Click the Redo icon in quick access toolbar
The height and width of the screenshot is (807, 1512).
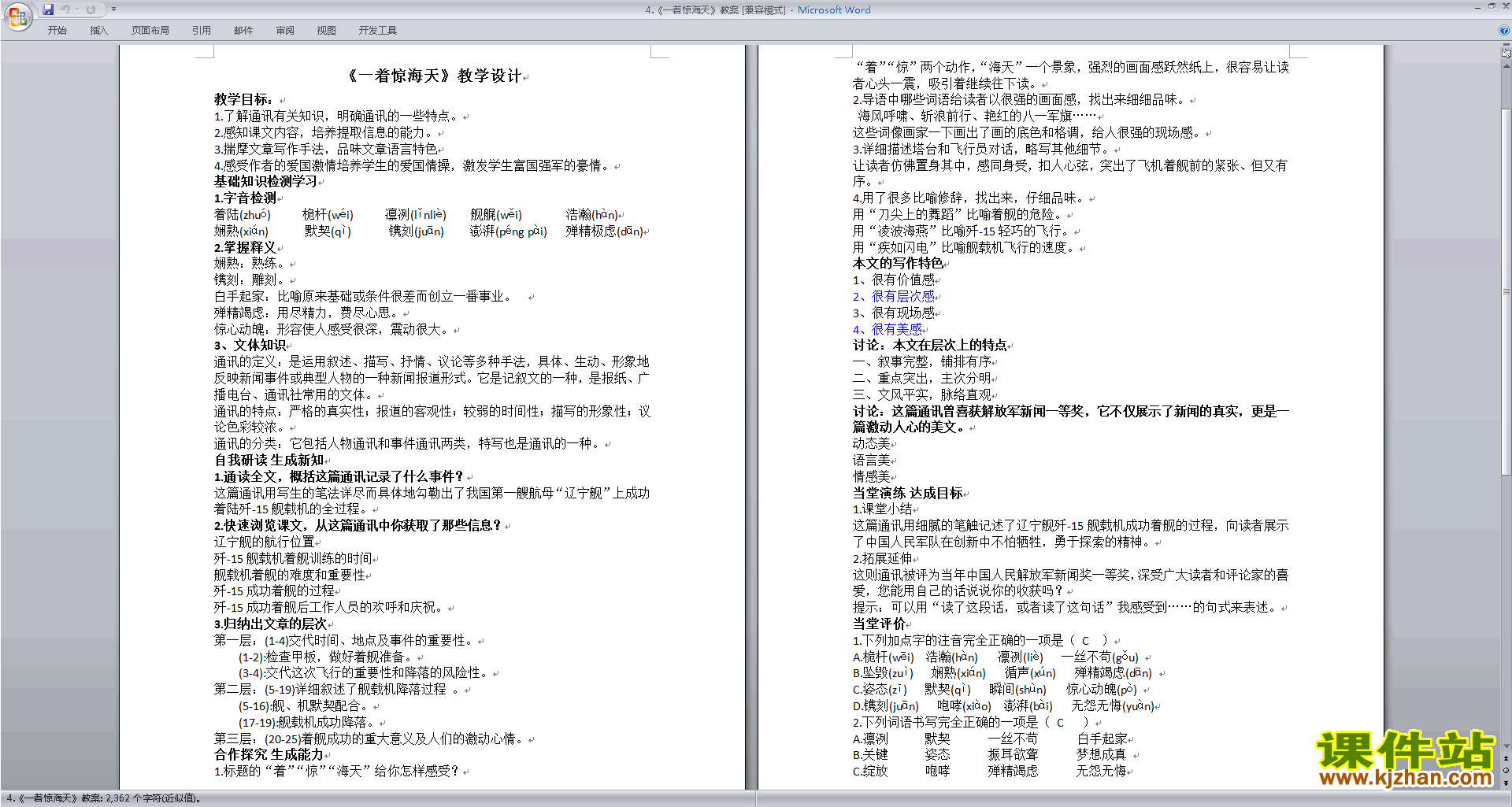[x=91, y=9]
